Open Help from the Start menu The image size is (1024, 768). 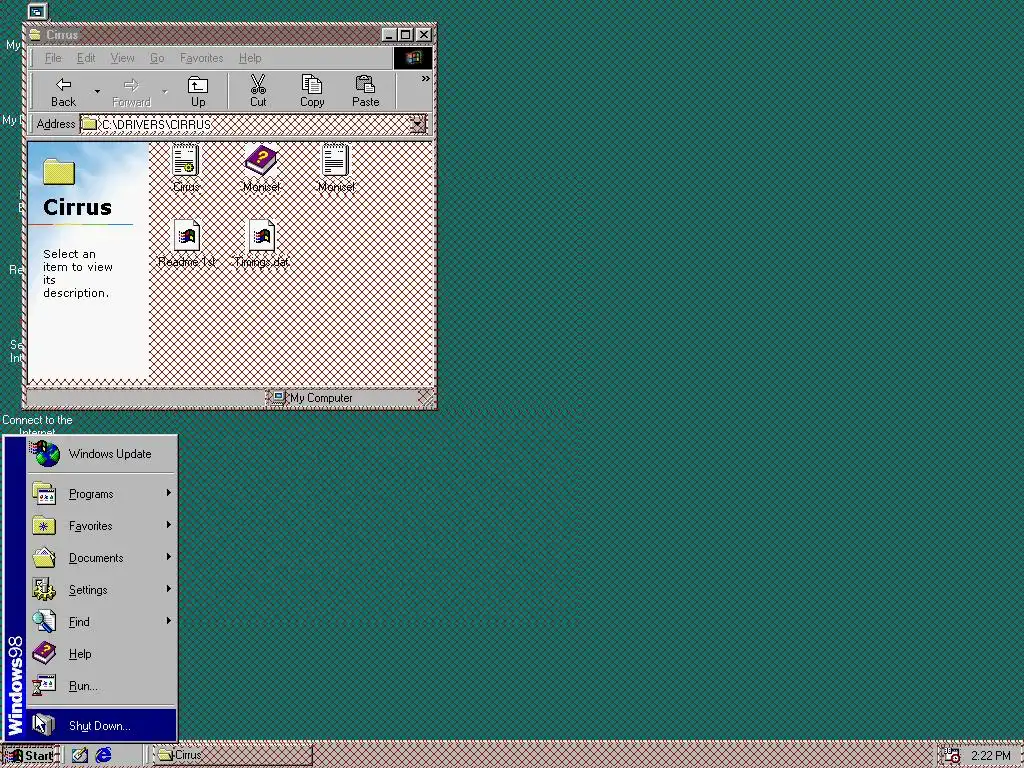(x=102, y=654)
